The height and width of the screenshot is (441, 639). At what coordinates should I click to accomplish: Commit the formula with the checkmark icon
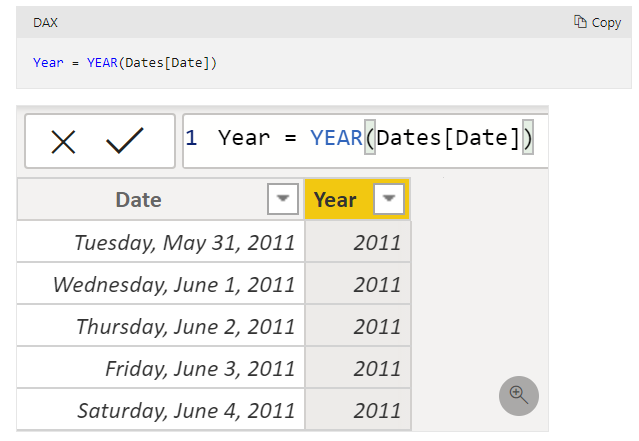125,141
